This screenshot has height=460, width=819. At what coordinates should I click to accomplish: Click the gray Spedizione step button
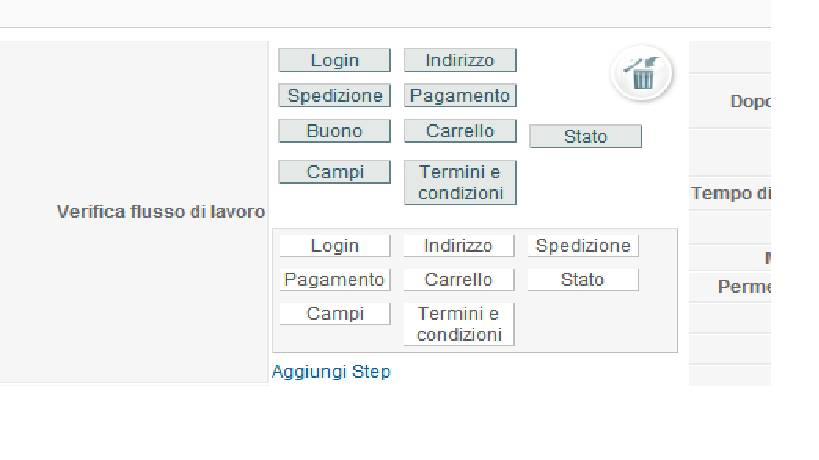pos(334,96)
